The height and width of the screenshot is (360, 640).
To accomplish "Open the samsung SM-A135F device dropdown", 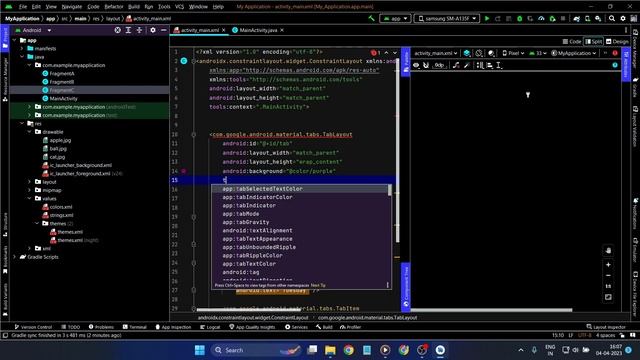I will 447,18.
